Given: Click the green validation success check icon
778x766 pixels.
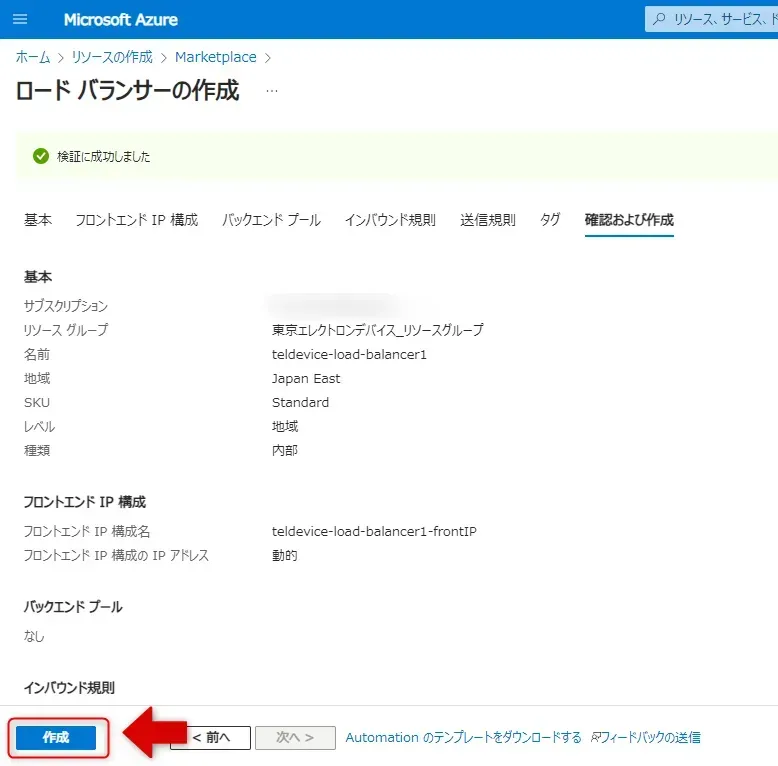Looking at the screenshot, I should tap(41, 156).
